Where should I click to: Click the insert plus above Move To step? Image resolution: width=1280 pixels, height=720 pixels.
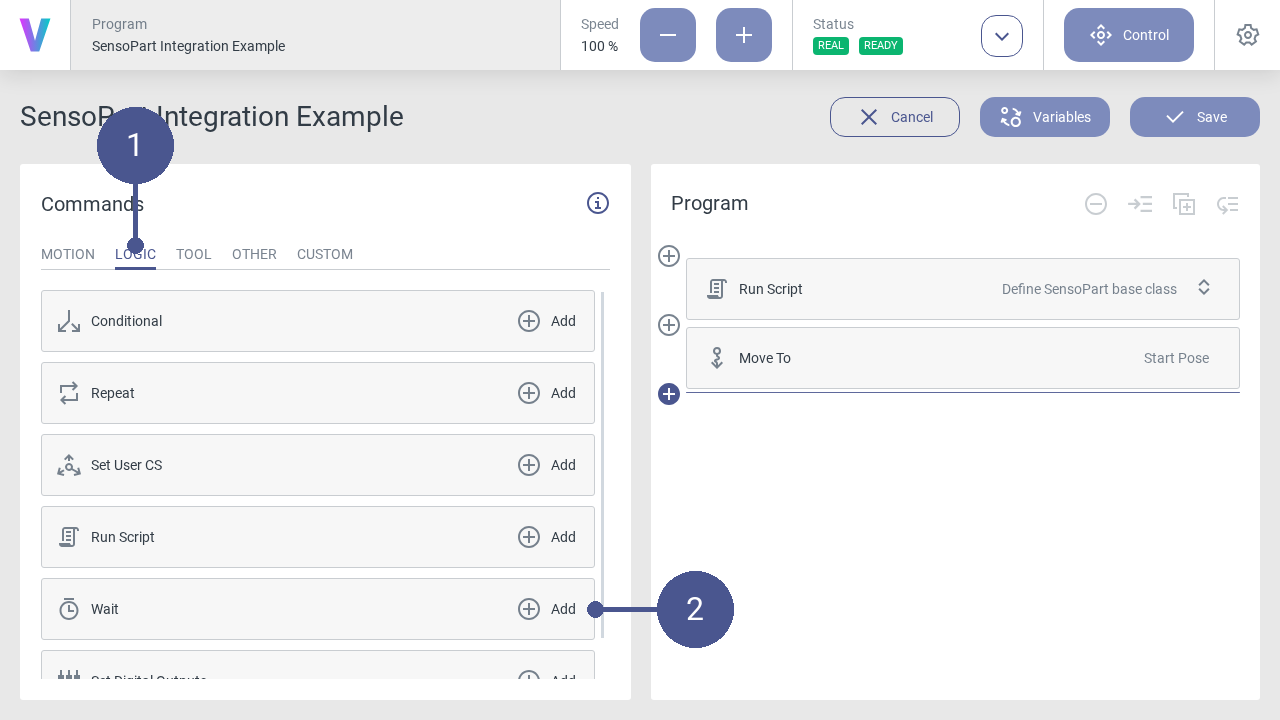[x=669, y=325]
